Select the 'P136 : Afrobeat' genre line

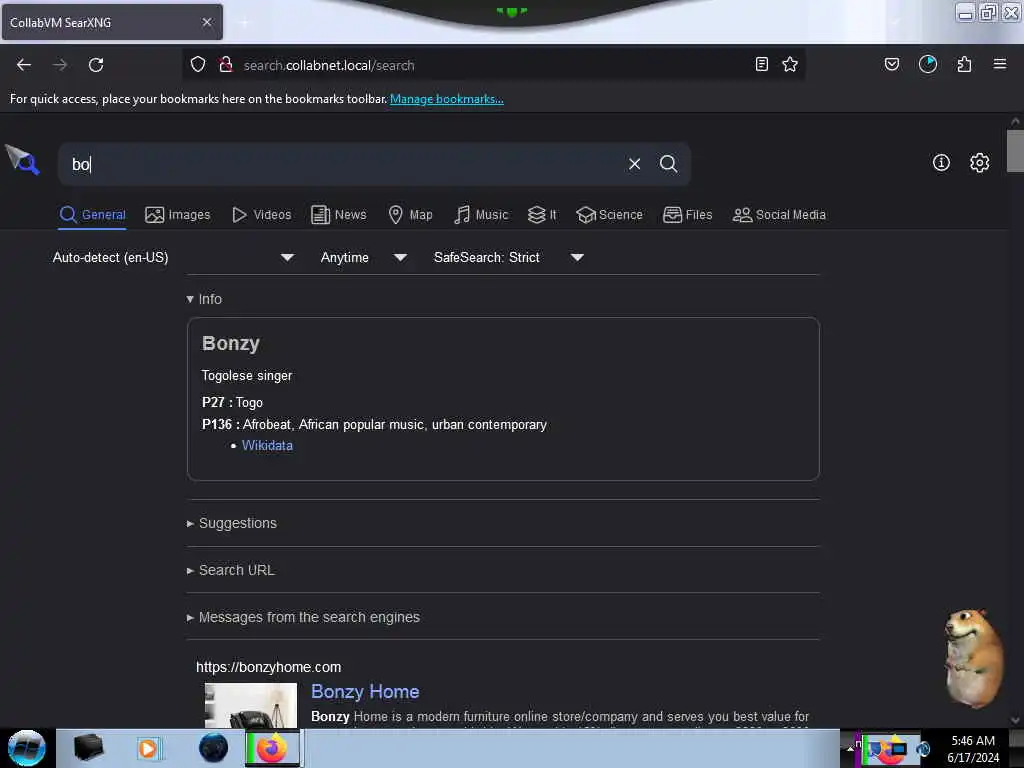pyautogui.click(x=374, y=424)
